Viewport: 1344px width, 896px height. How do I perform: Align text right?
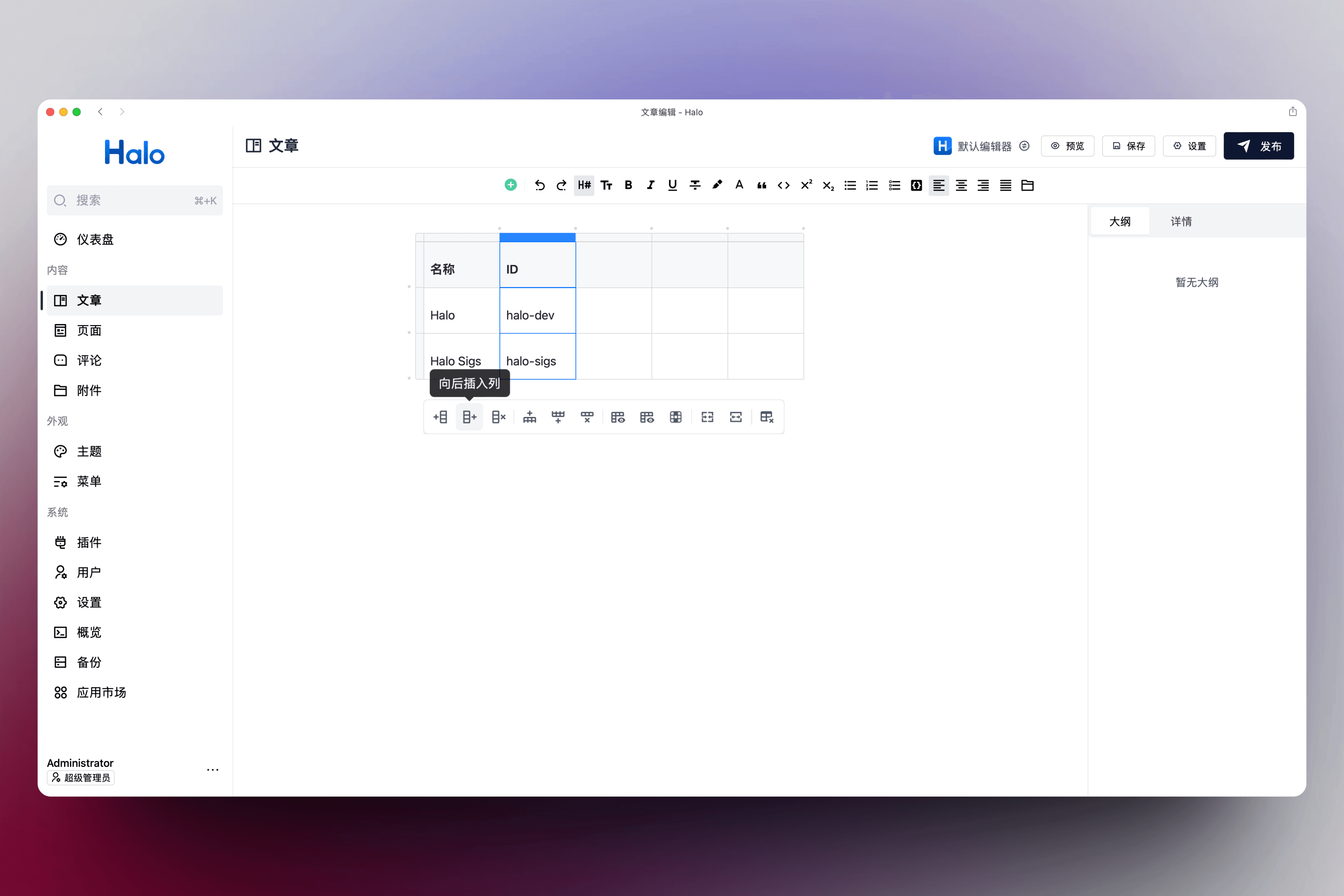(983, 185)
